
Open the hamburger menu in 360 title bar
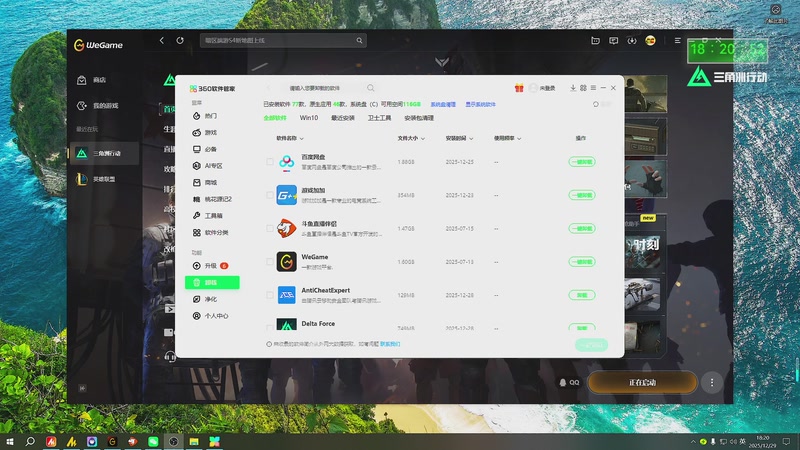pos(593,88)
